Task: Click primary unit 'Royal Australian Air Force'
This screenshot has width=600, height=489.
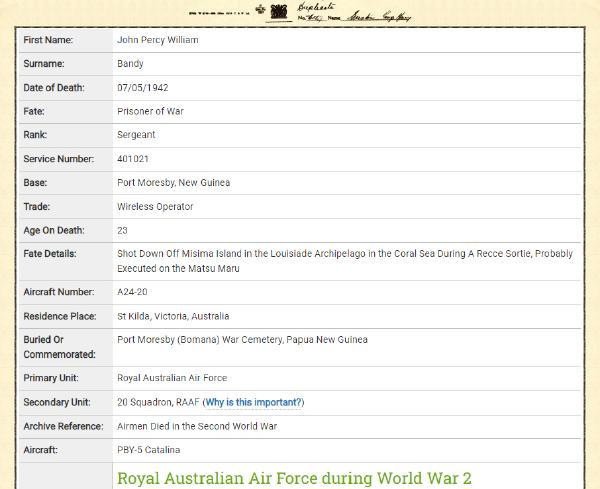Action: 172,378
